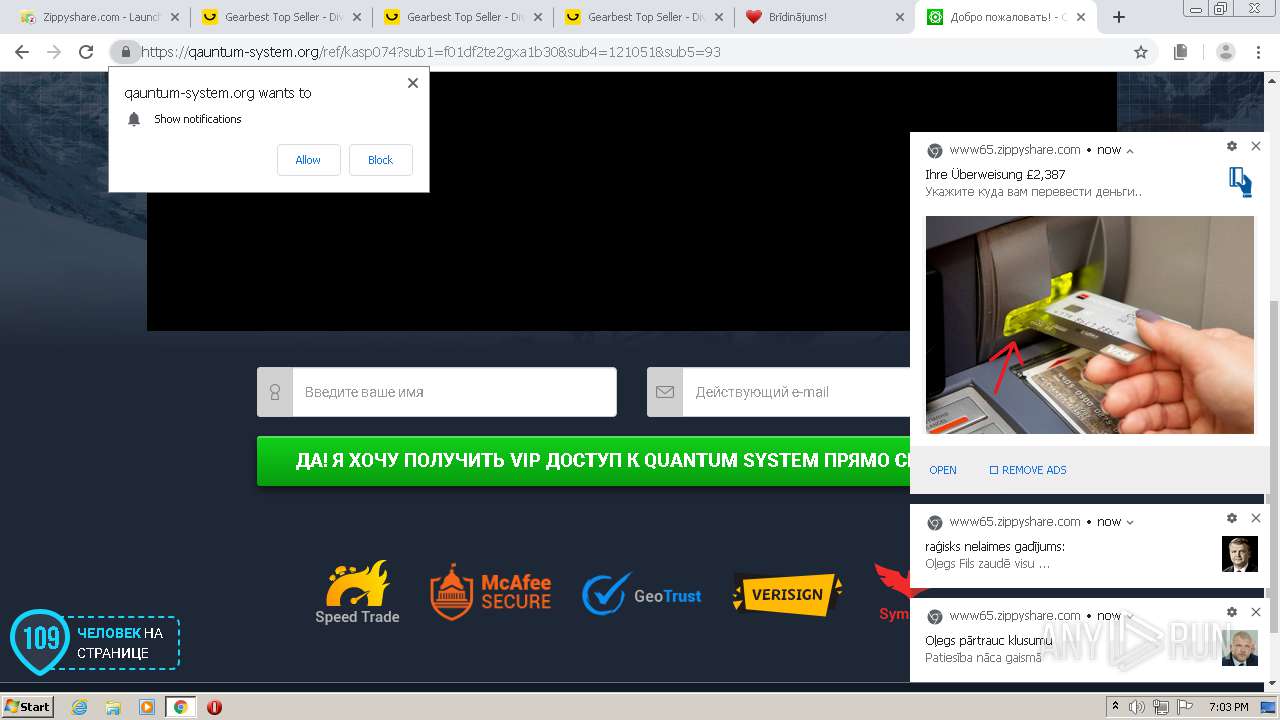Reload the page with the refresh icon
1280x720 pixels.
[86, 52]
